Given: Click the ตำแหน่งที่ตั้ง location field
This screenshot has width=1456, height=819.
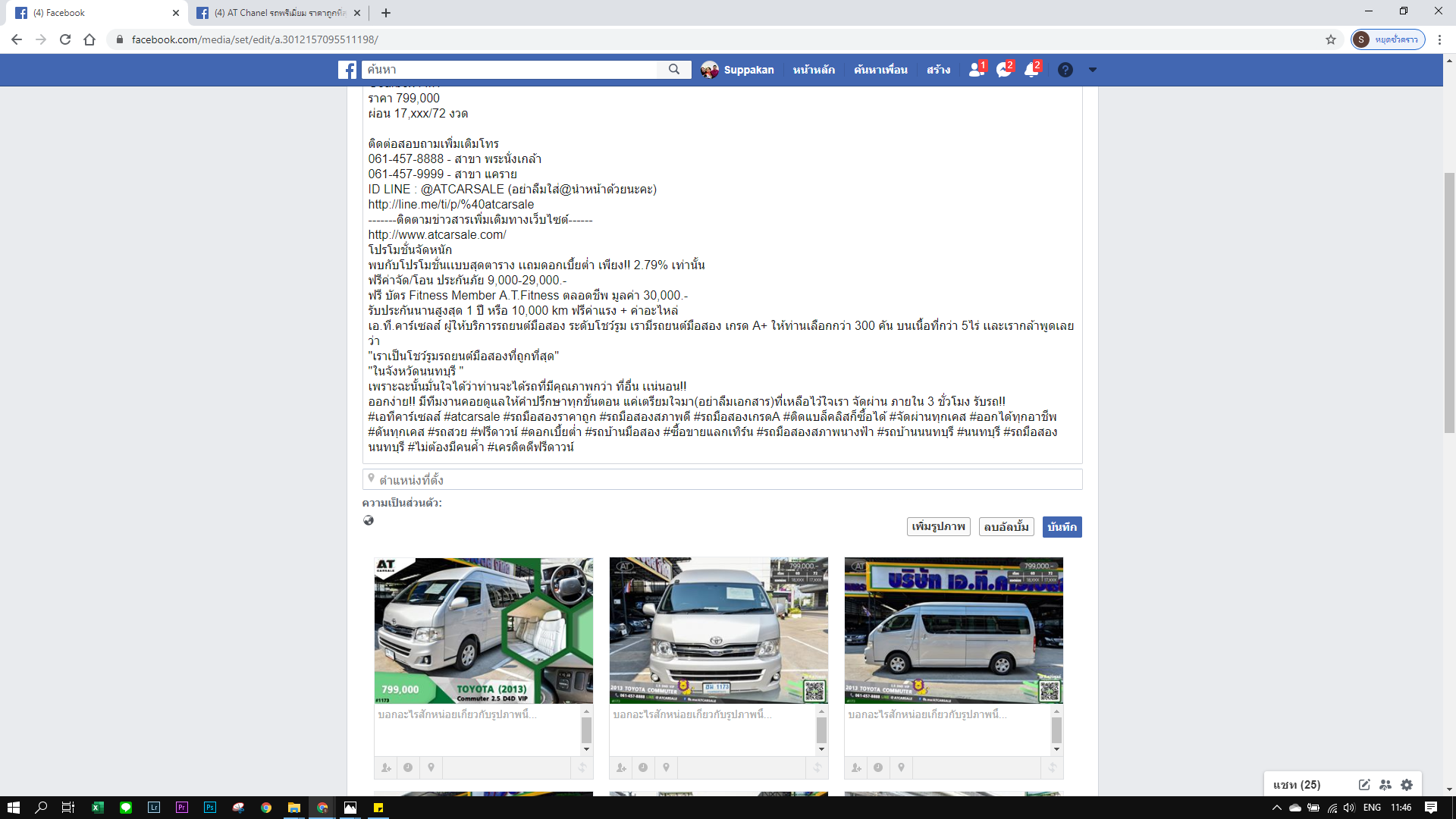Looking at the screenshot, I should point(722,479).
